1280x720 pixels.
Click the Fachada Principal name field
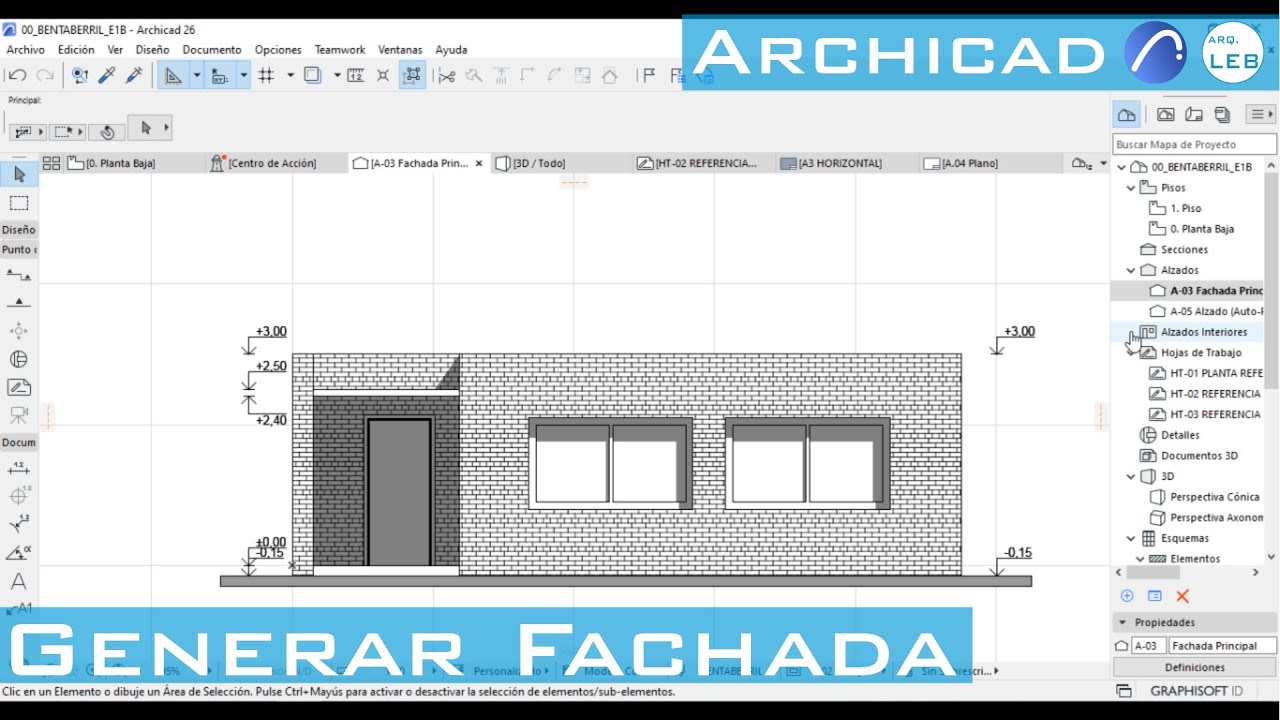(1222, 646)
